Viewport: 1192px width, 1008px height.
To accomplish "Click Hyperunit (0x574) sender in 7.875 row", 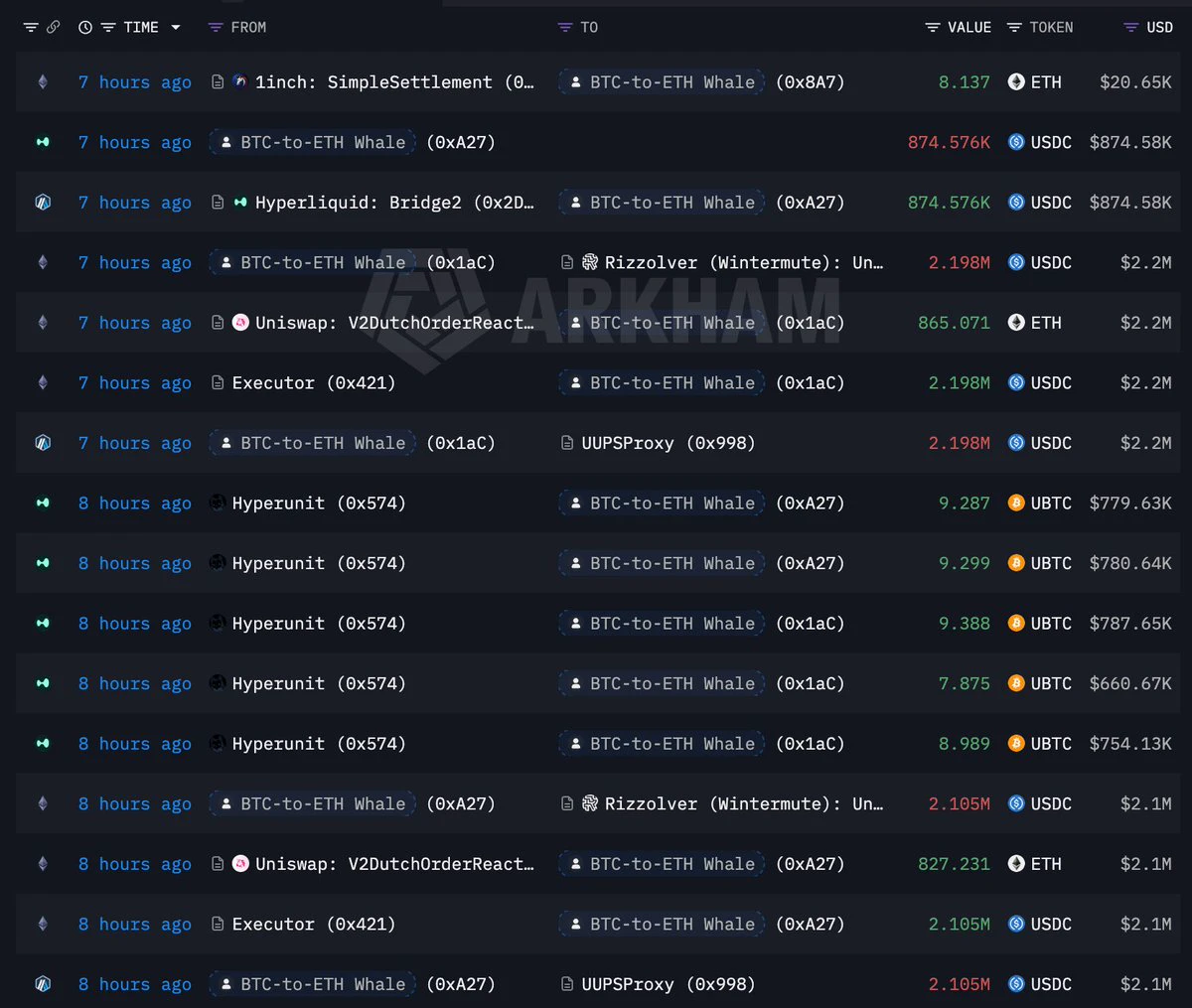I will coord(318,683).
